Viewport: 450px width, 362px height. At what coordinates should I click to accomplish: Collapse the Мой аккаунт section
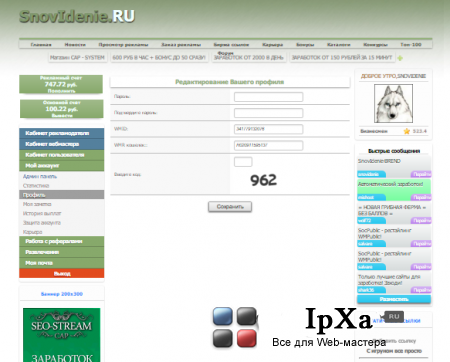pyautogui.click(x=62, y=165)
